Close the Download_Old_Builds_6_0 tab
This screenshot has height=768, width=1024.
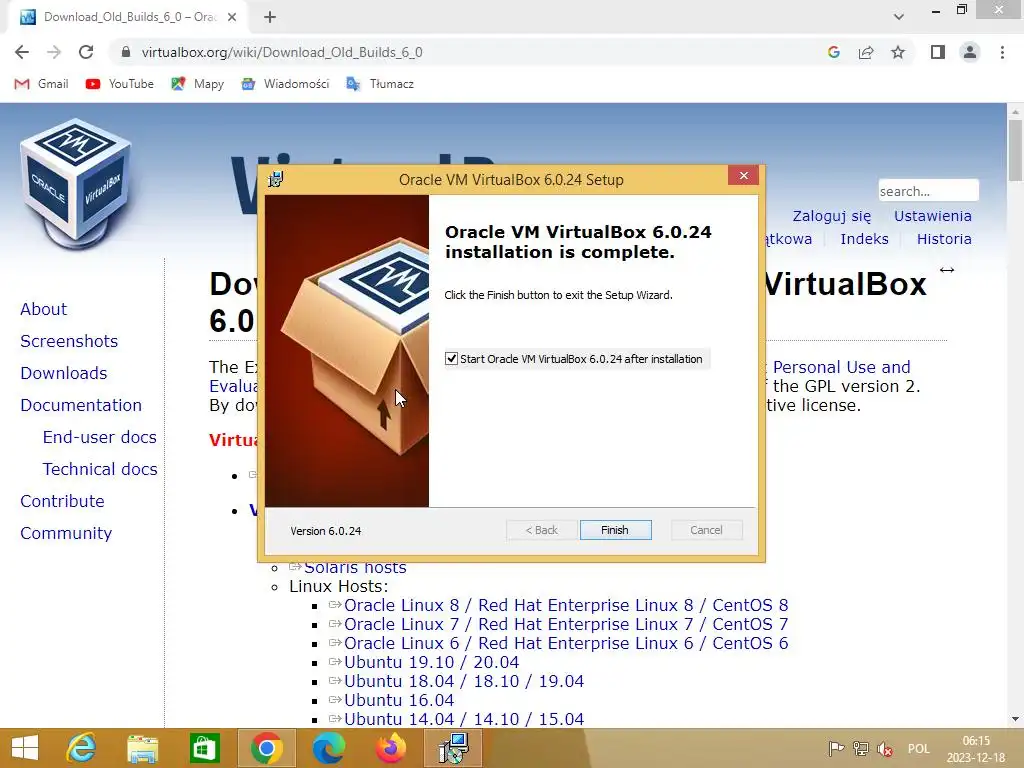click(x=232, y=17)
